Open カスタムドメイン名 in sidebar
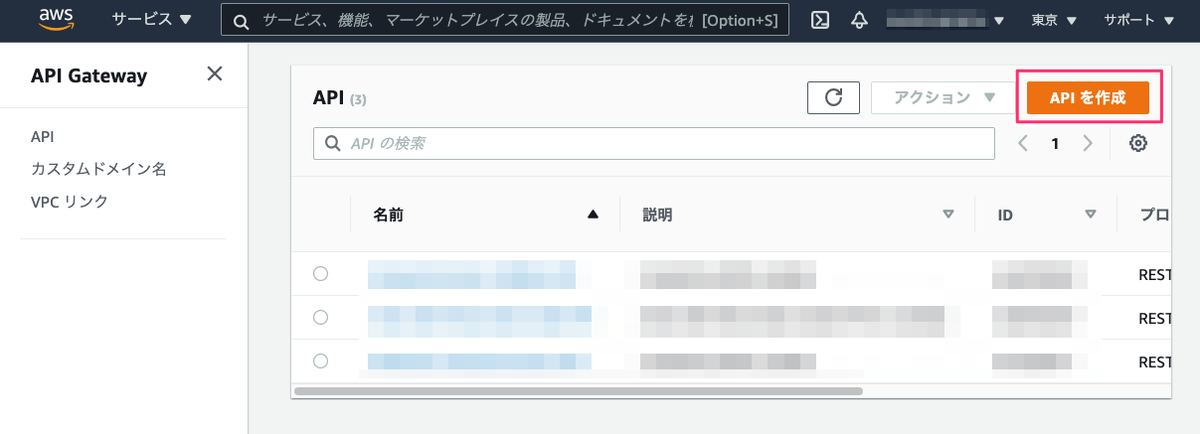Image resolution: width=1200 pixels, height=434 pixels. coord(98,169)
